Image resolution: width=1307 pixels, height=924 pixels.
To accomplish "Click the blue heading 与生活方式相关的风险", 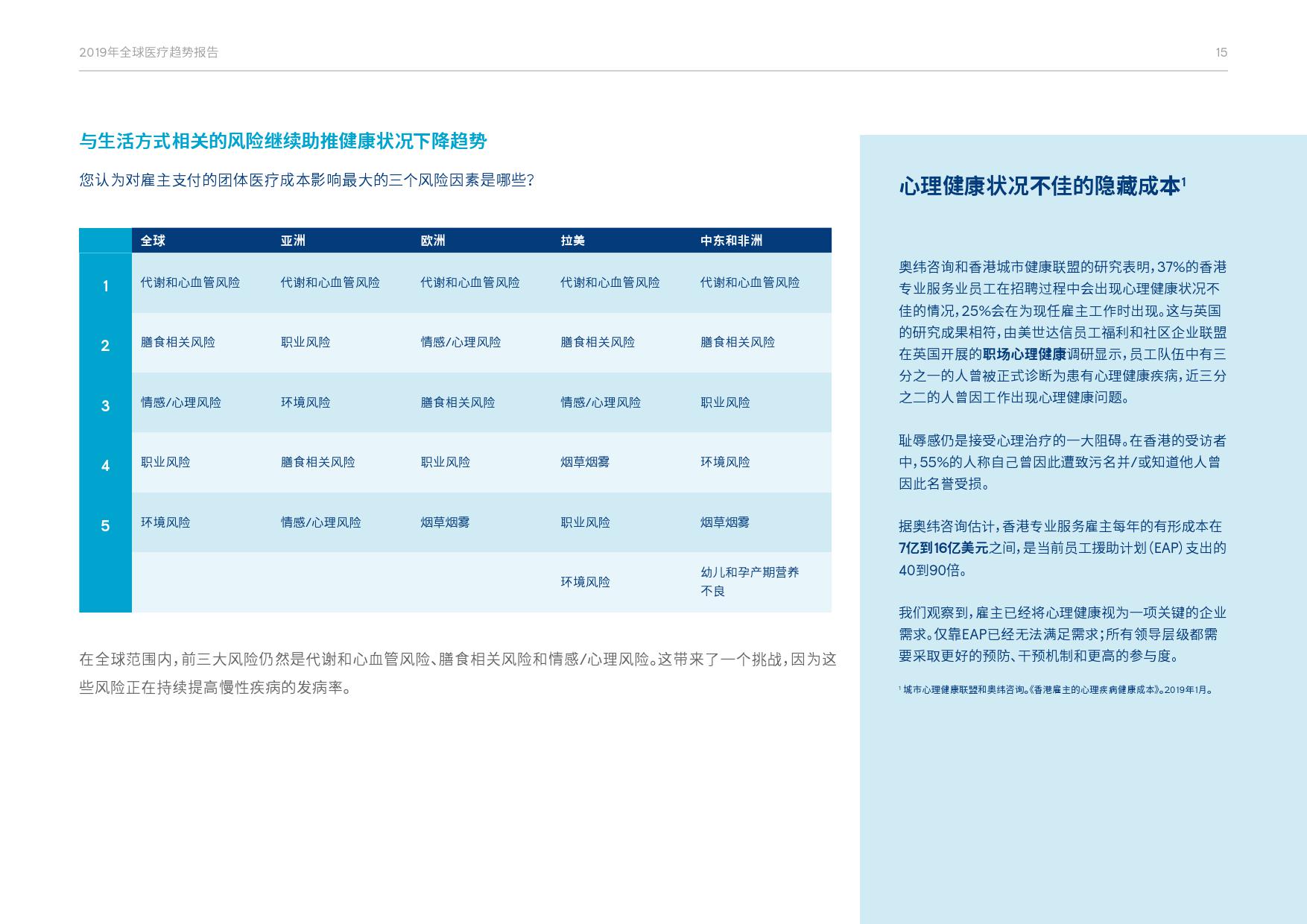I will (283, 141).
